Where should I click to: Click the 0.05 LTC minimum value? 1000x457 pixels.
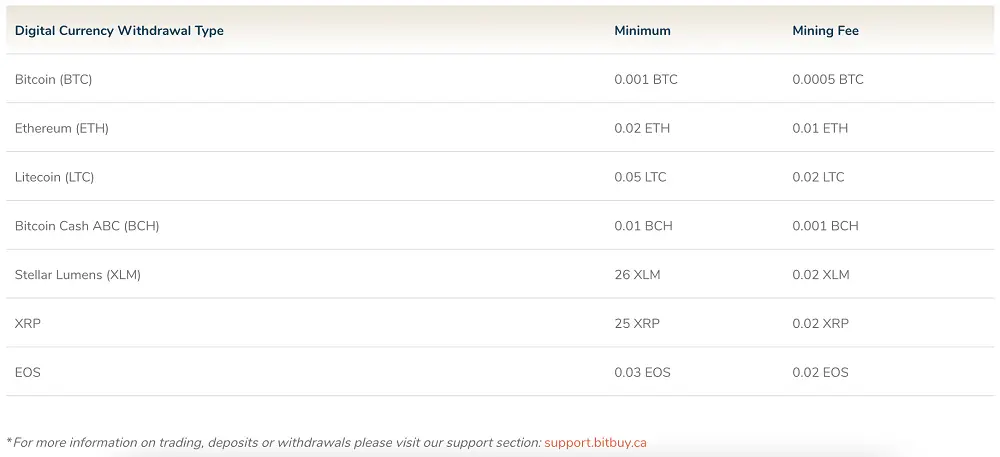click(x=640, y=177)
